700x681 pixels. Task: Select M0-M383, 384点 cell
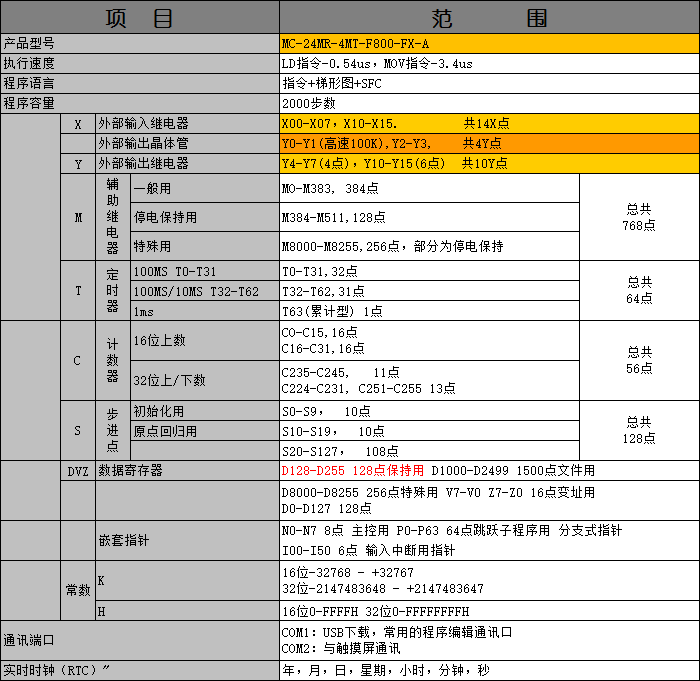coord(429,188)
